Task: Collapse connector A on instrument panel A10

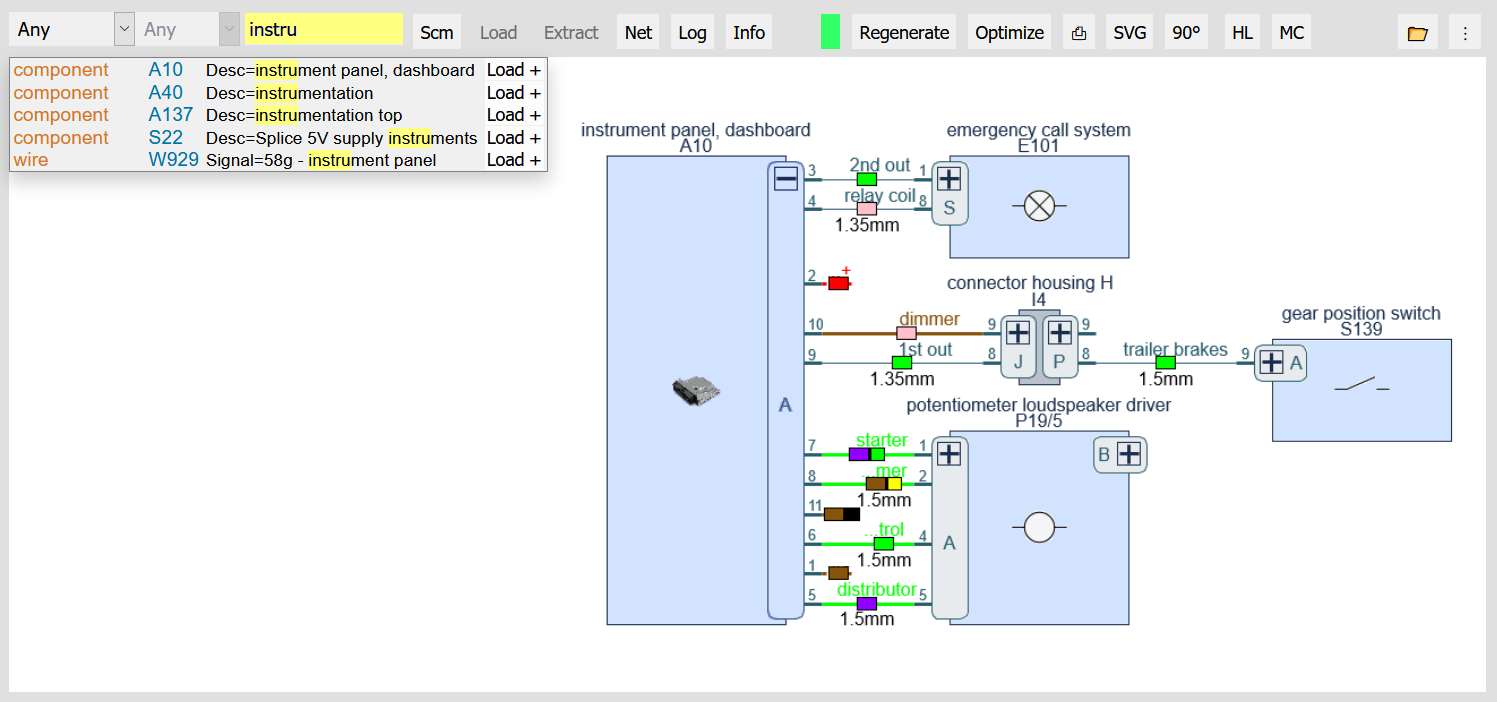Action: [786, 179]
